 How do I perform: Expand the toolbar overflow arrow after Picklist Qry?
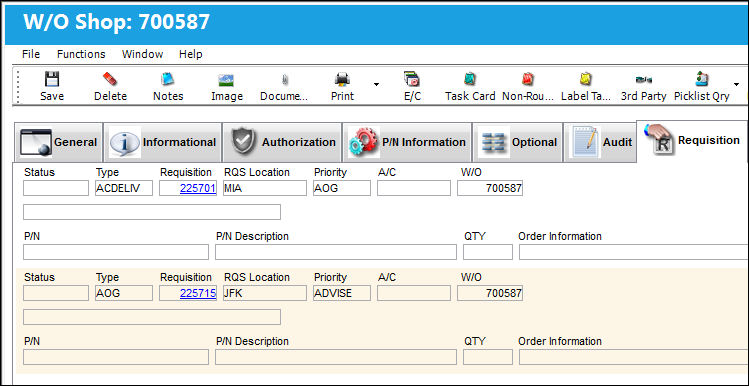tap(737, 85)
